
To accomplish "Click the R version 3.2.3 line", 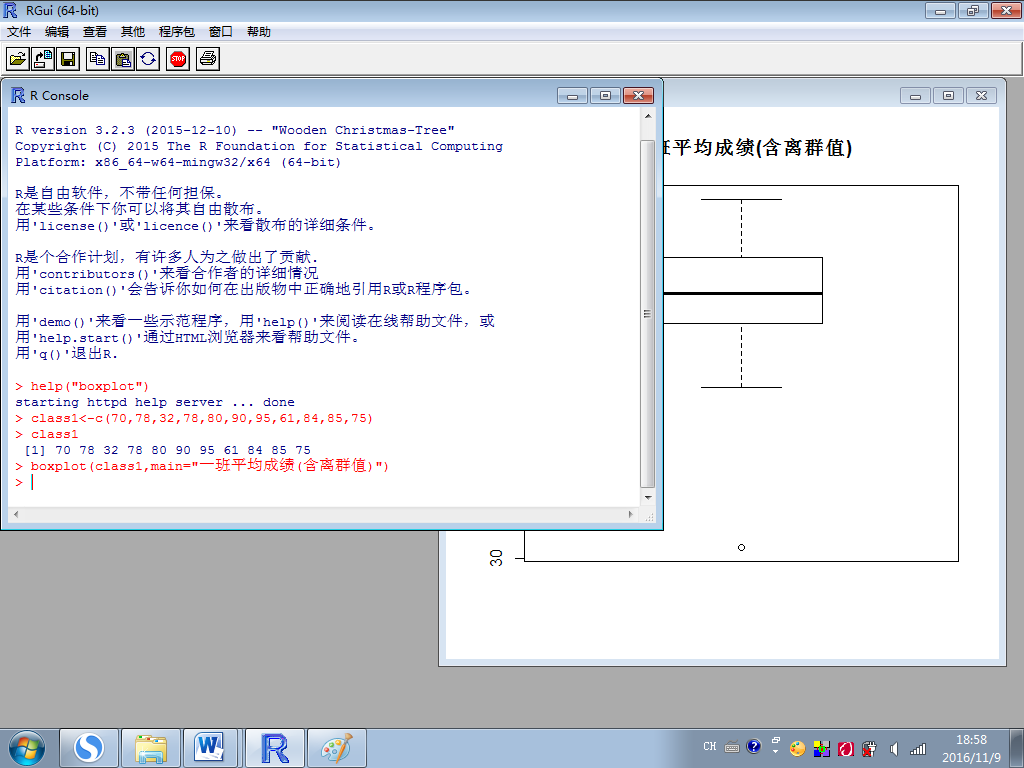I will [235, 131].
